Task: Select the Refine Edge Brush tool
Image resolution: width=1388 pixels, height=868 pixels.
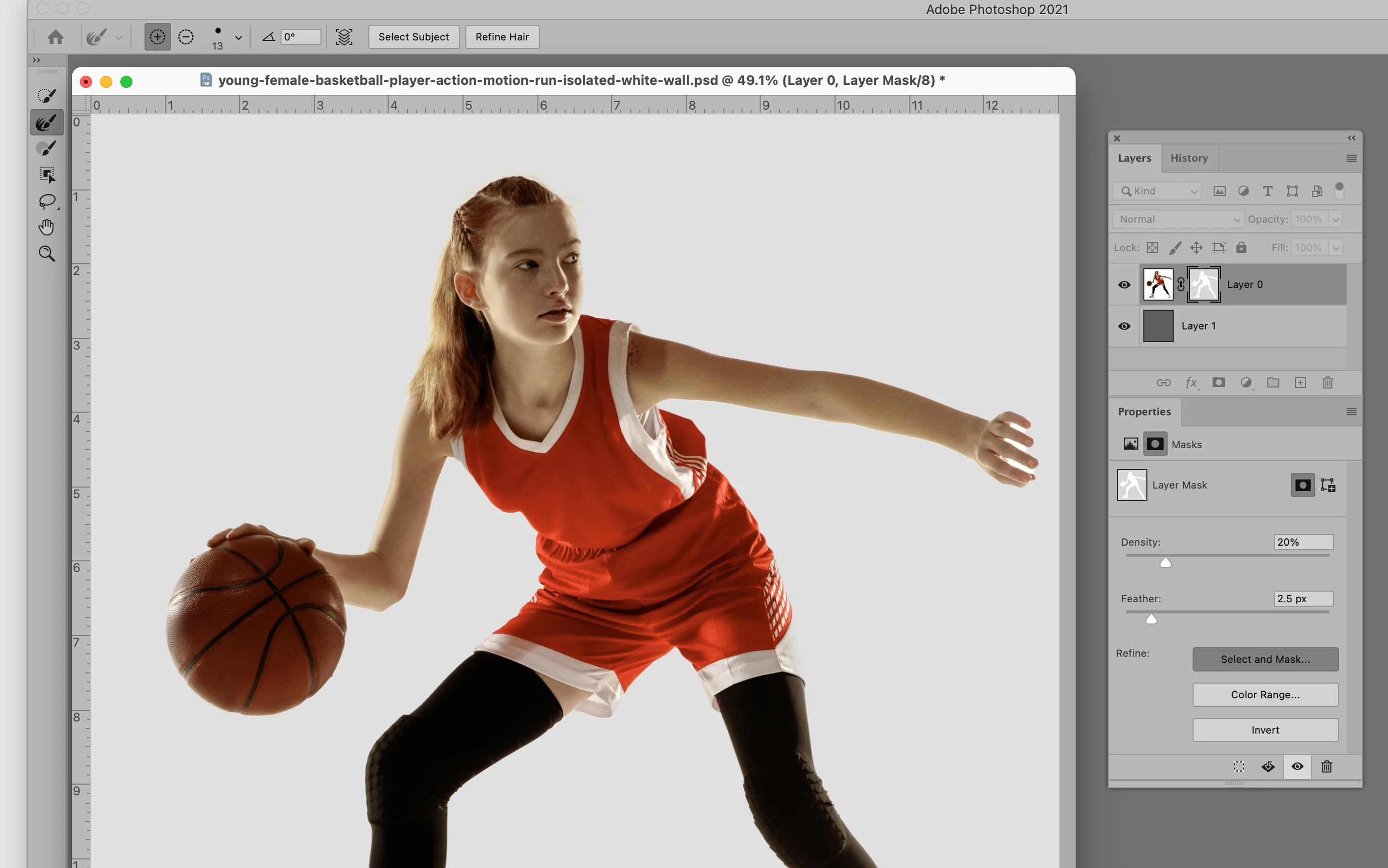Action: [x=47, y=122]
